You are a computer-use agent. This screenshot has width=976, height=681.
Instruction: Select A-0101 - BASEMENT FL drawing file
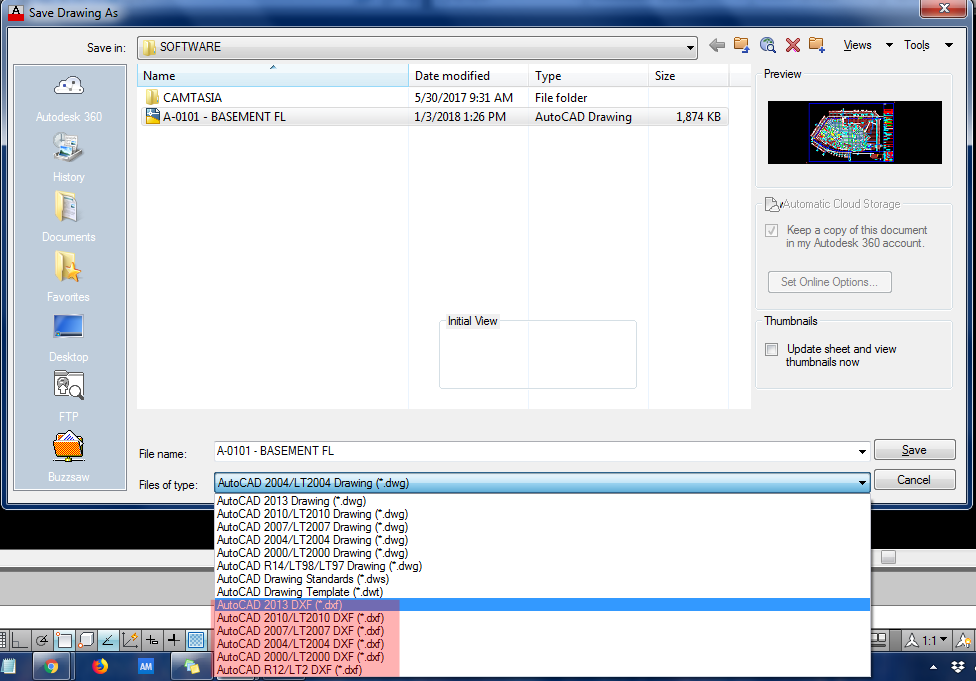click(x=433, y=117)
